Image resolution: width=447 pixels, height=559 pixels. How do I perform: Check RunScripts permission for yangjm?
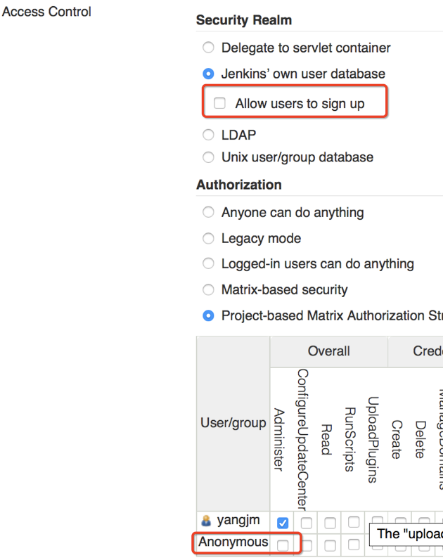click(x=353, y=522)
